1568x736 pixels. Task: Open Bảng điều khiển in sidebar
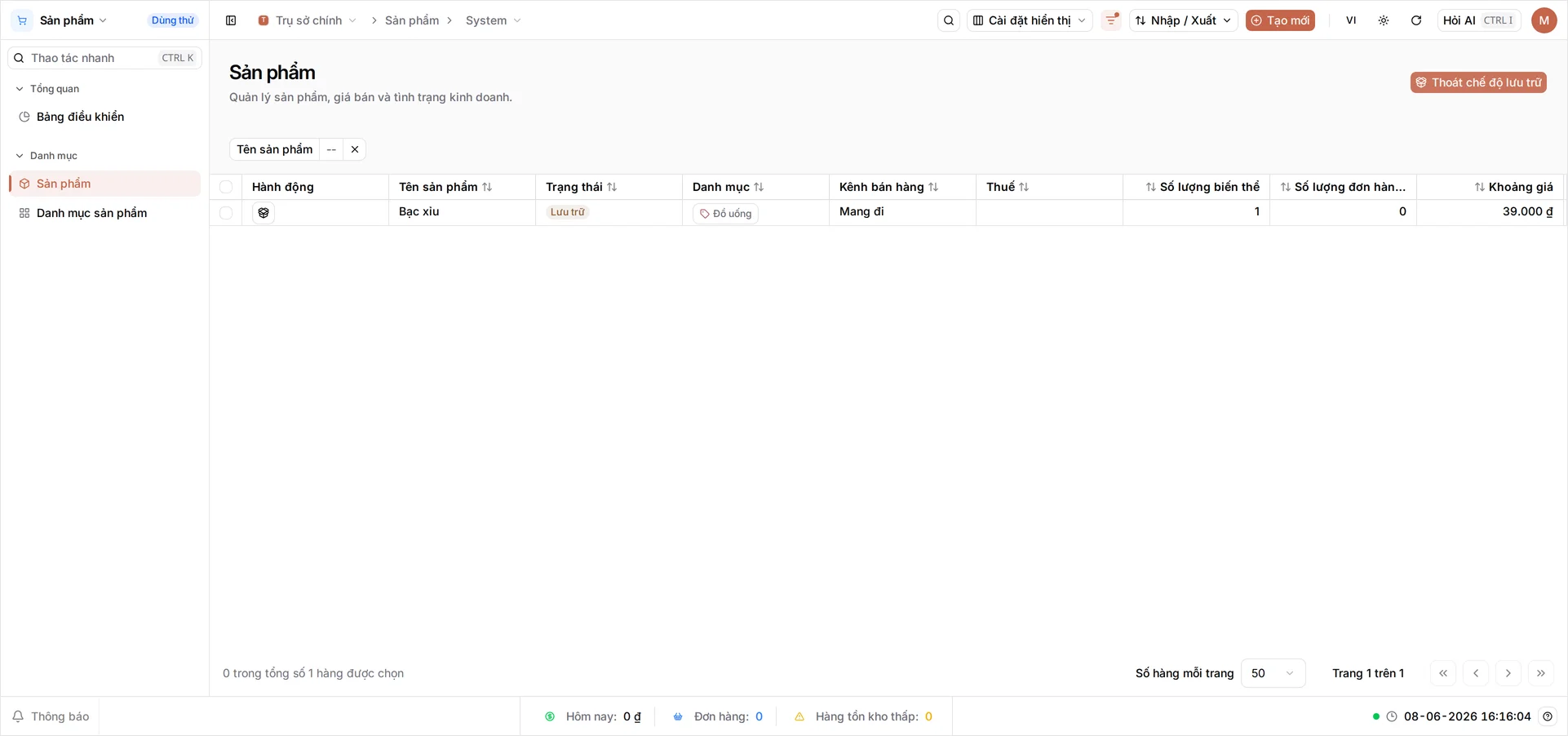tap(104, 117)
